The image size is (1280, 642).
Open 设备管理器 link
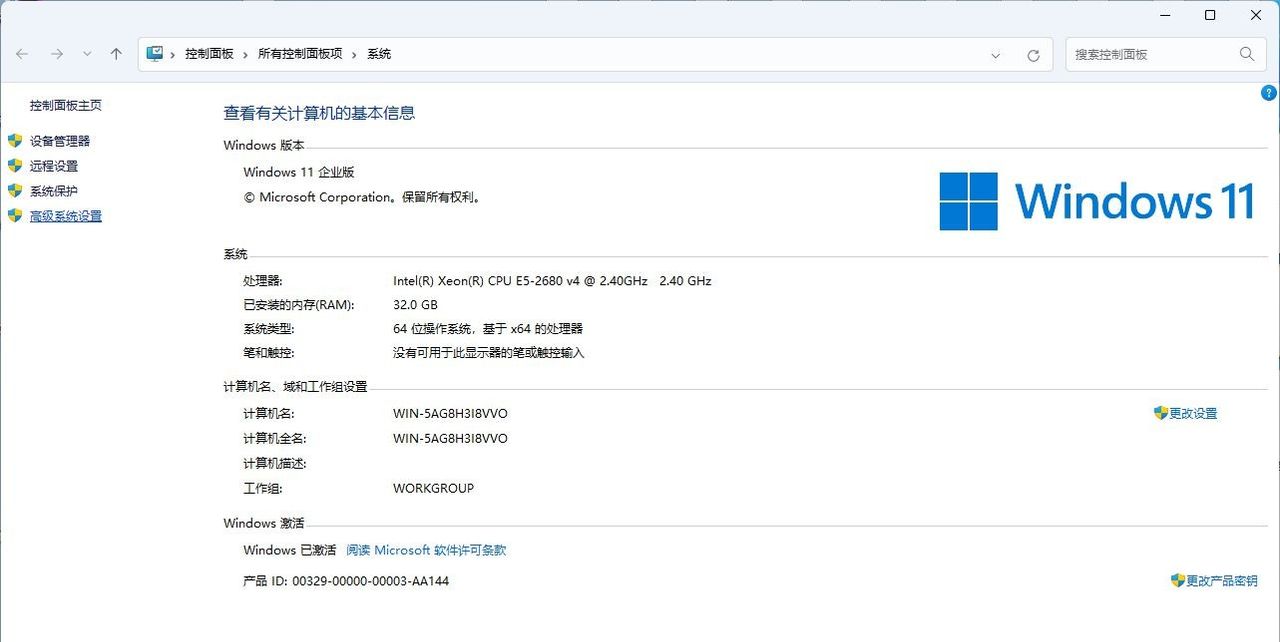point(60,141)
